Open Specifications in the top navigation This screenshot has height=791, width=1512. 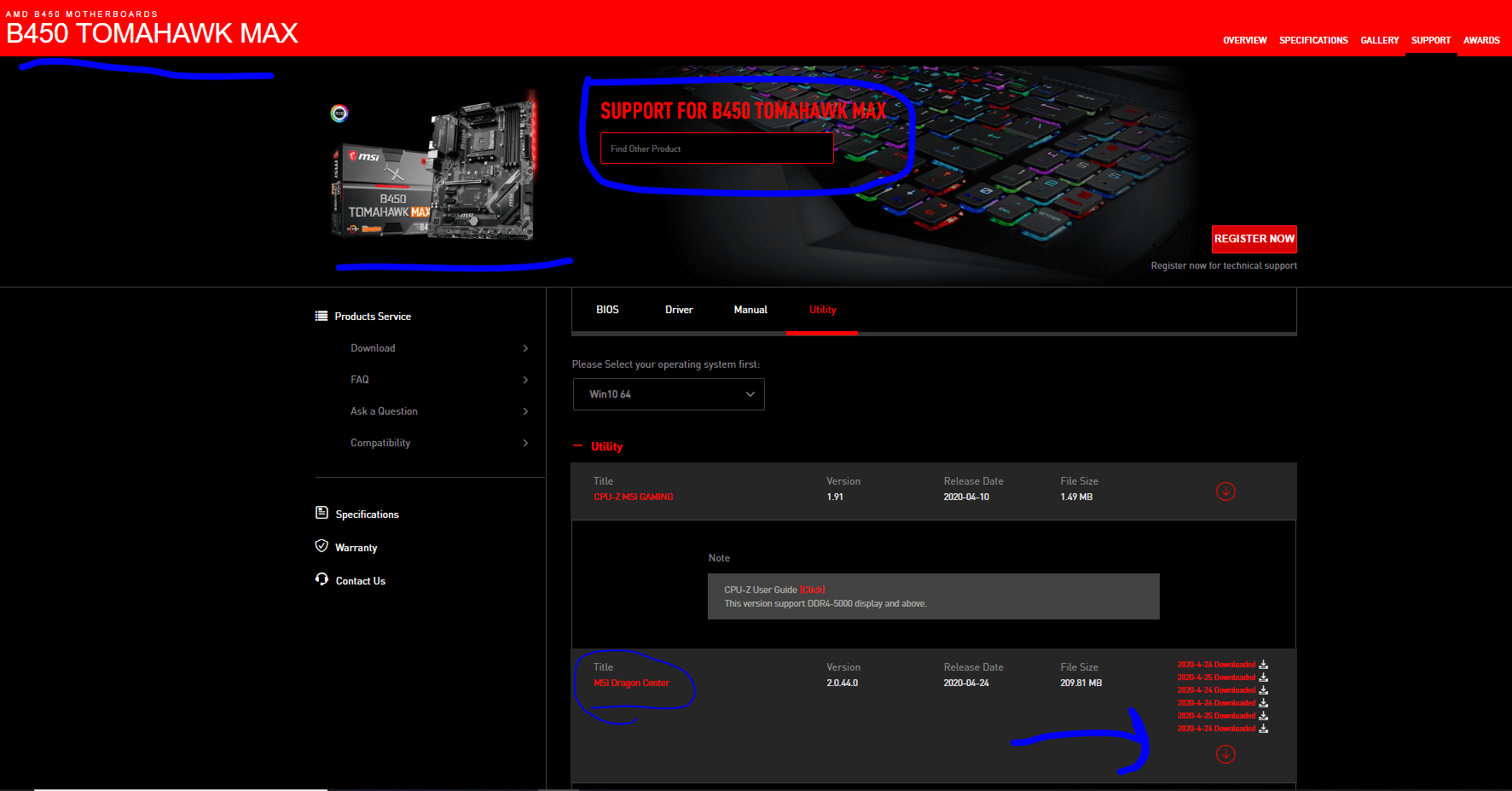click(x=1313, y=40)
